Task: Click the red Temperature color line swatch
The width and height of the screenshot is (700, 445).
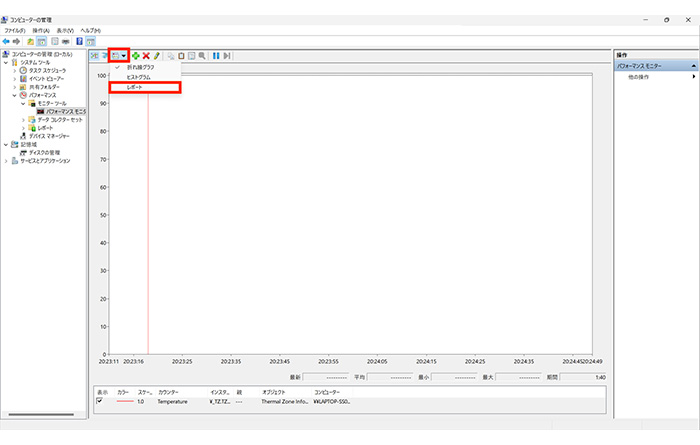Action: (124, 400)
